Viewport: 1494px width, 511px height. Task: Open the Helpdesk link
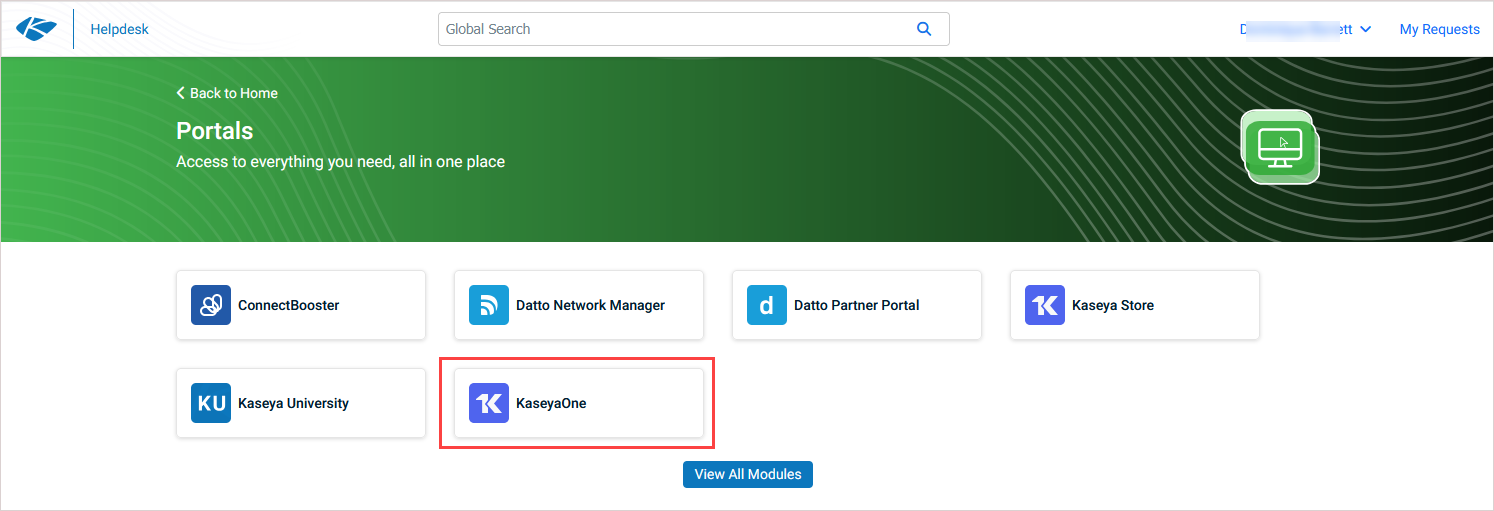pyautogui.click(x=119, y=29)
